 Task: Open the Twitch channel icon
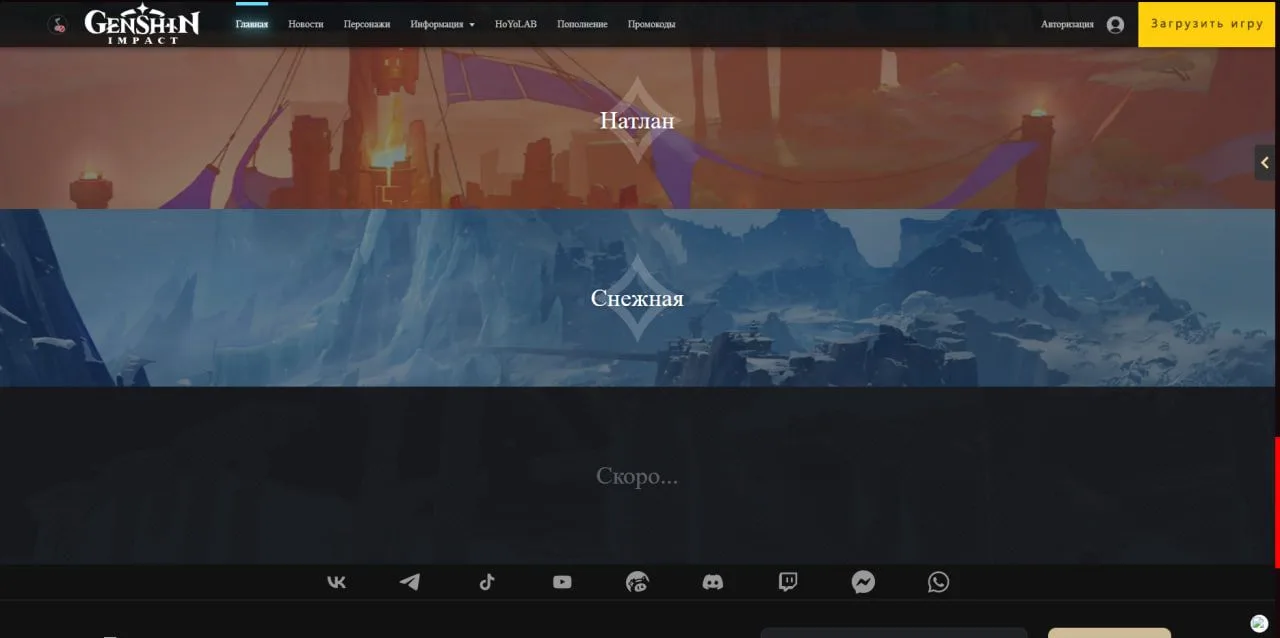[788, 582]
